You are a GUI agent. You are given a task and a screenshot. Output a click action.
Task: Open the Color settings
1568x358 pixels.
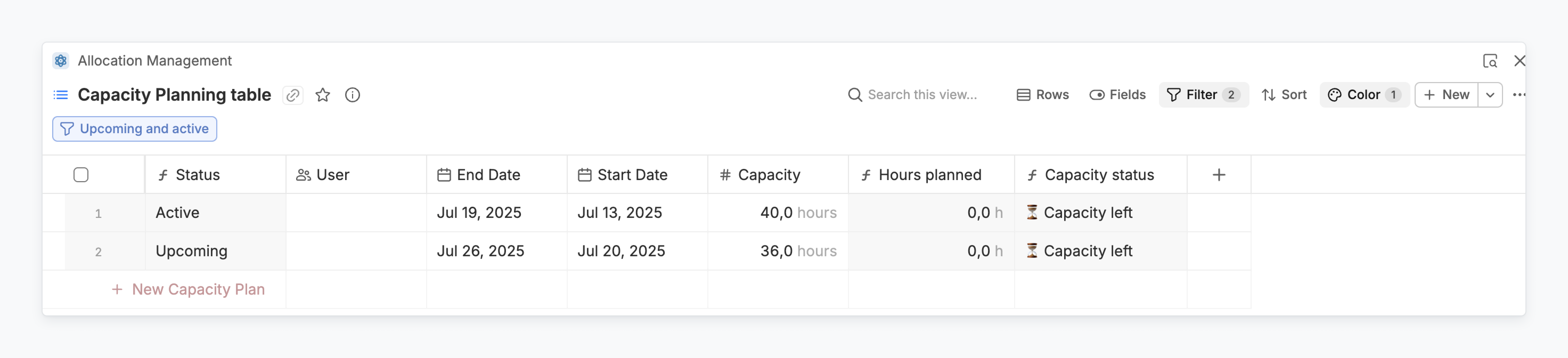(x=1363, y=95)
